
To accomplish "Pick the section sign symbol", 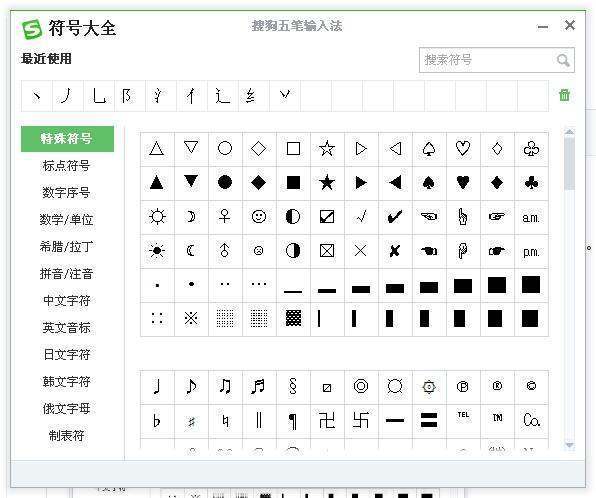I will 293,387.
